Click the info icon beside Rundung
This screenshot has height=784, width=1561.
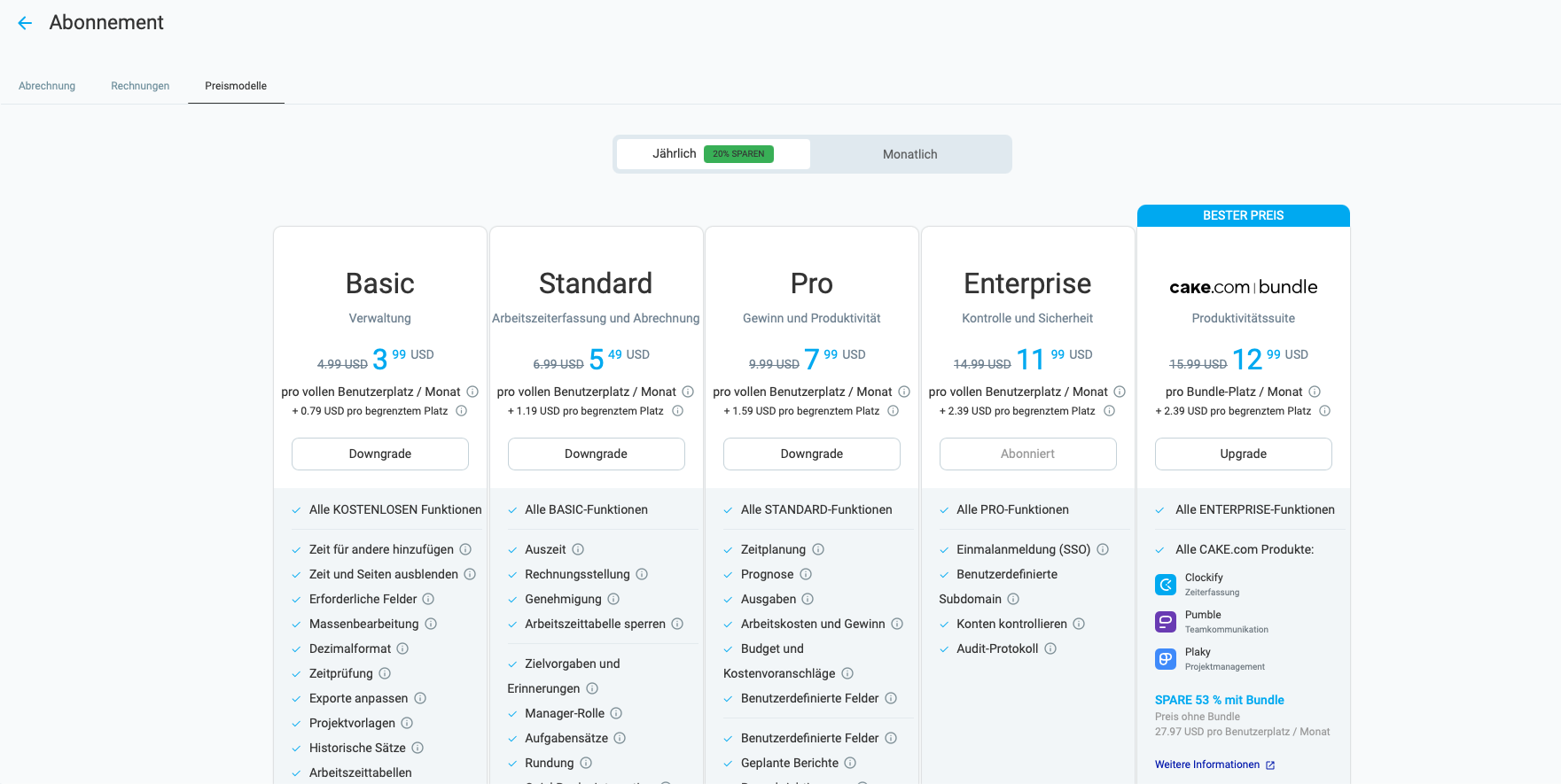pos(586,763)
